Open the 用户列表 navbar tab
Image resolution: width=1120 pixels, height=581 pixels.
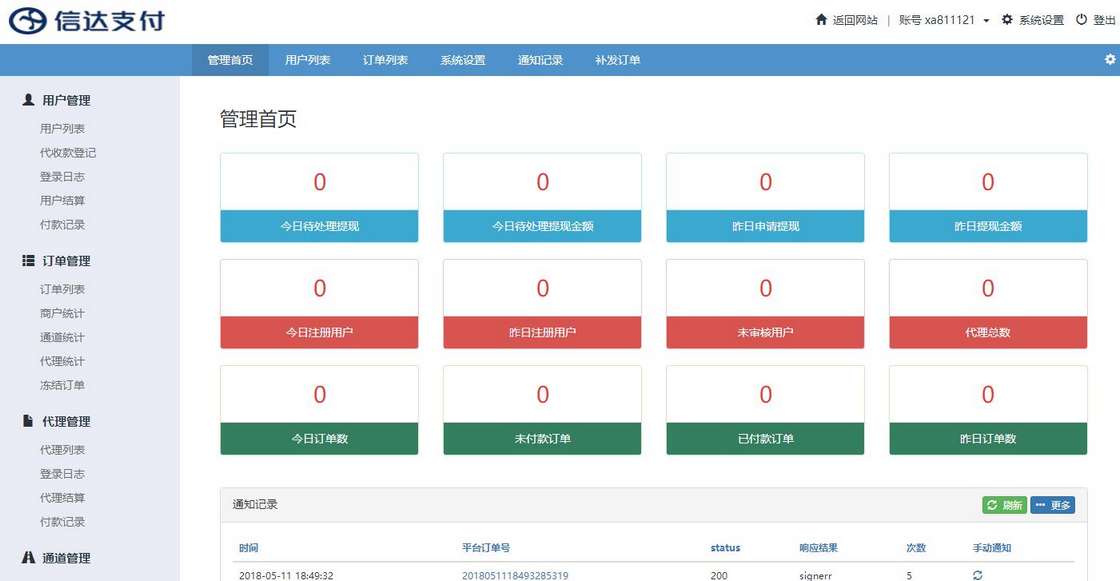[x=307, y=60]
